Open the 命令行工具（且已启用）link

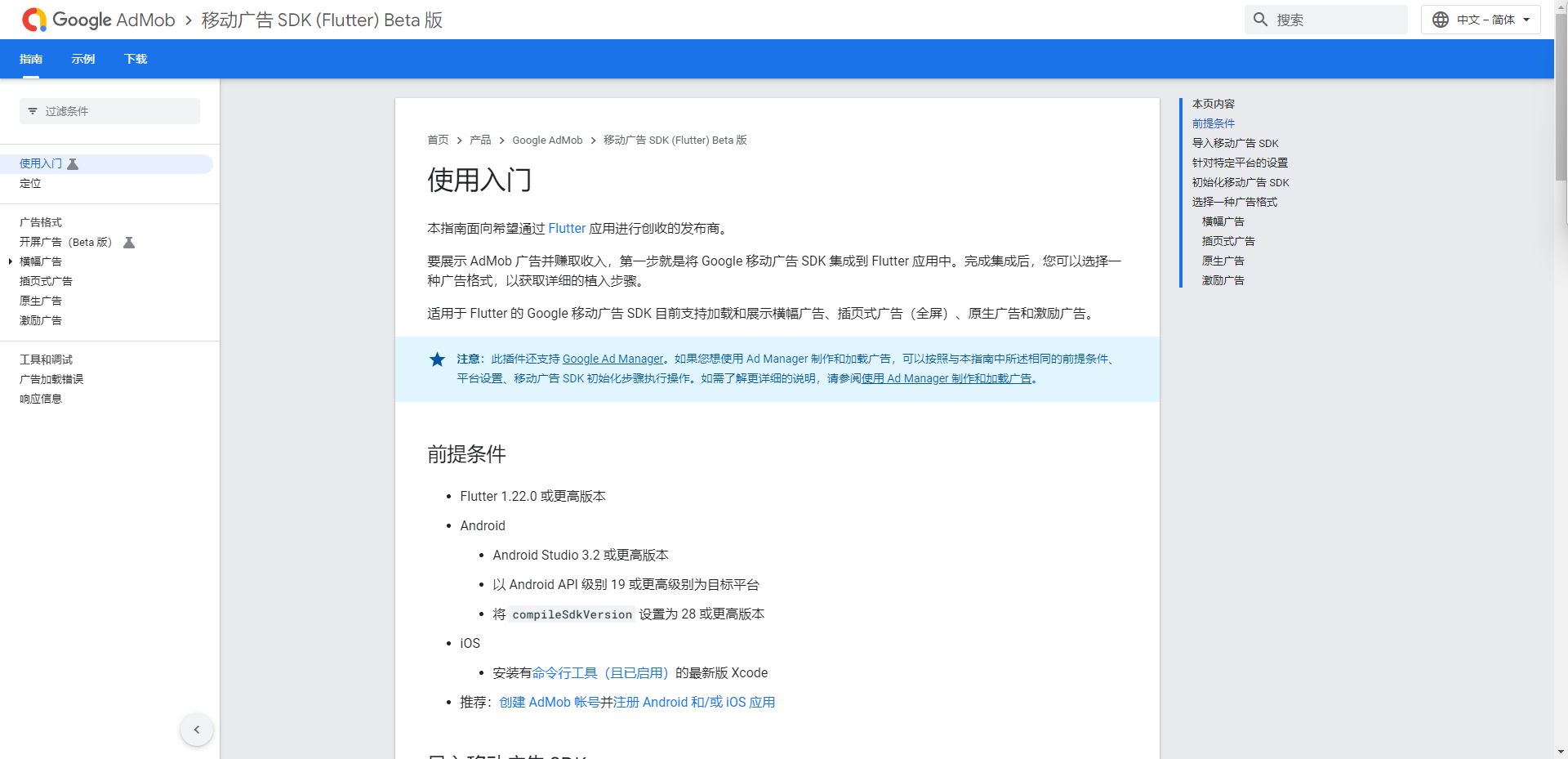click(x=600, y=673)
